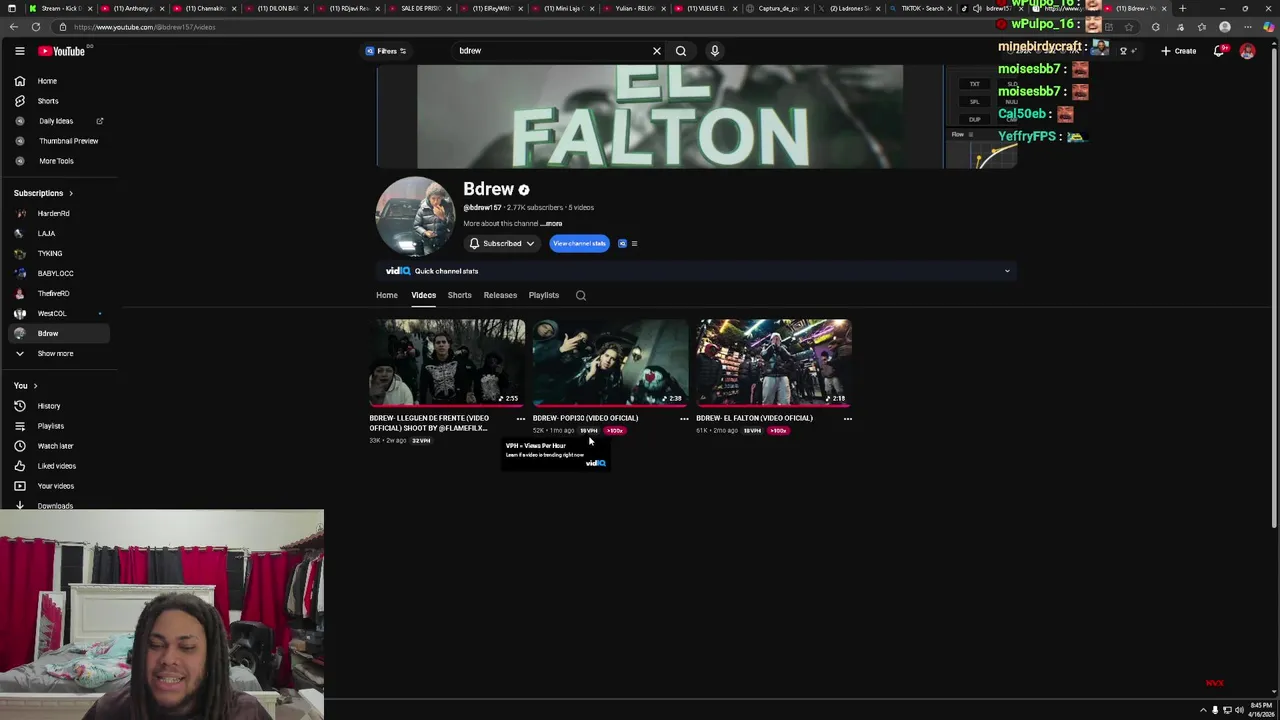Open Playlists in the sidebar
This screenshot has height=720, width=1280.
pos(60,426)
